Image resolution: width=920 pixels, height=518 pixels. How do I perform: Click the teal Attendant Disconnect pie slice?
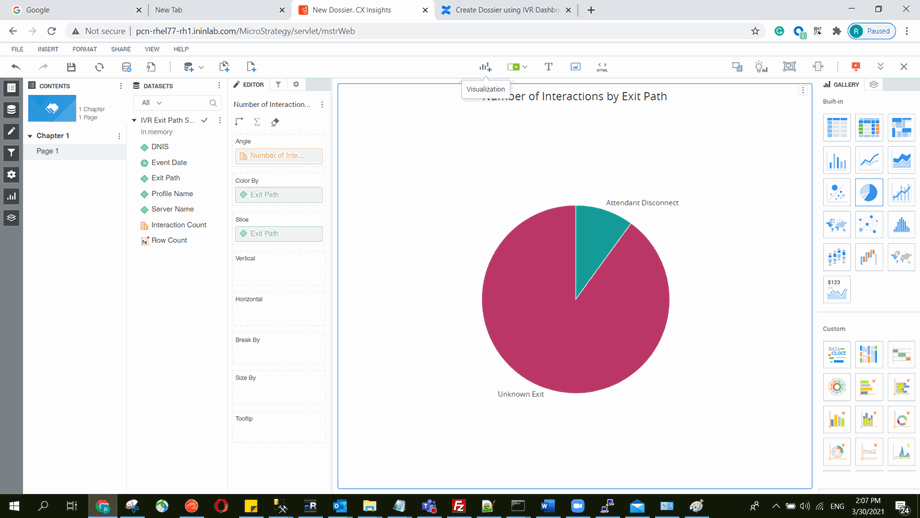pyautogui.click(x=600, y=235)
